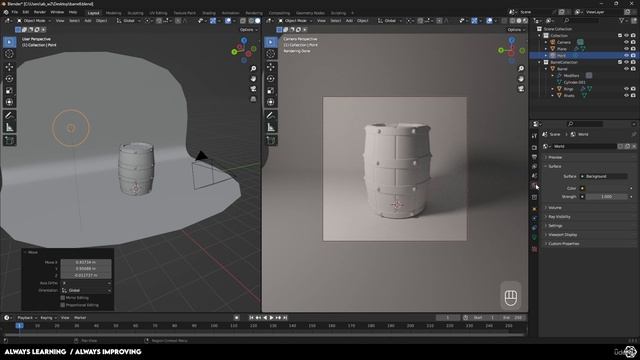Hide the Camera object in viewport

626,42
